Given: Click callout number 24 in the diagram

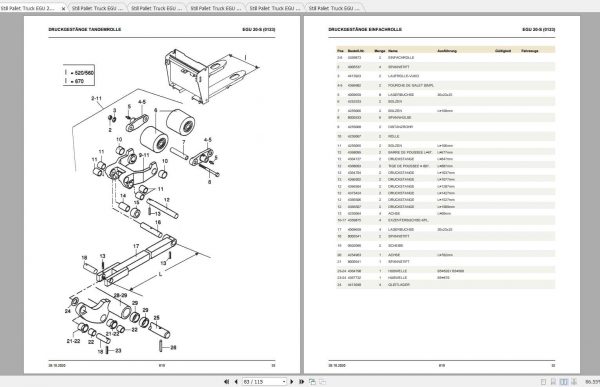Looking at the screenshot, I should point(68,311).
